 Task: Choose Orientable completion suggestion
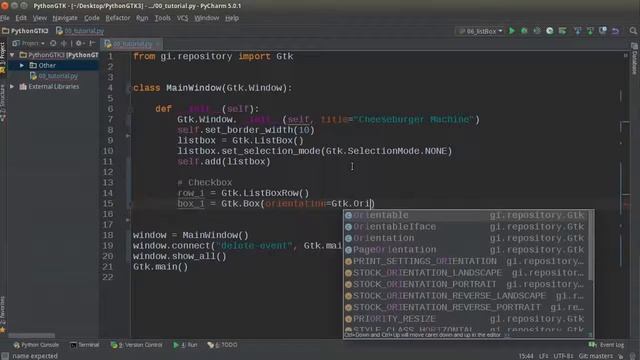click(x=465, y=215)
